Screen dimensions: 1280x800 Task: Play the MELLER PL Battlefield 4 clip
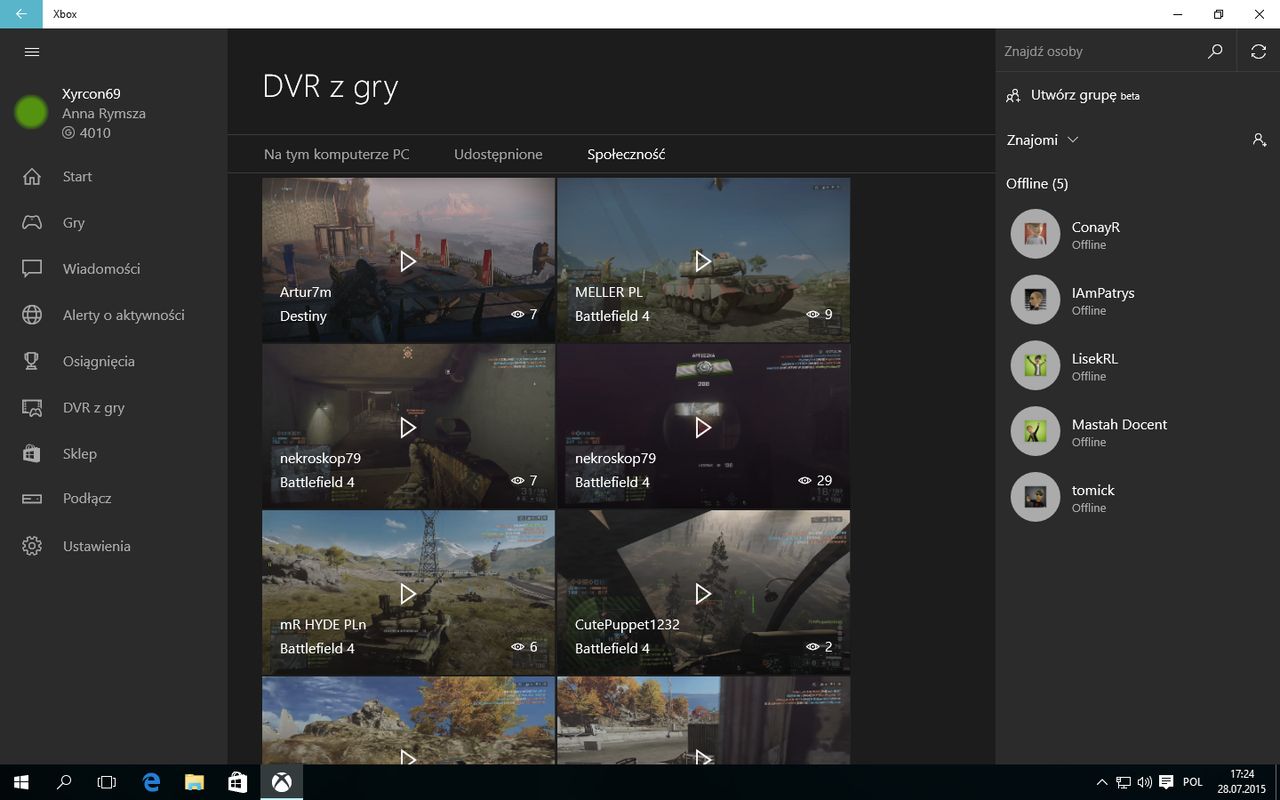pos(703,261)
